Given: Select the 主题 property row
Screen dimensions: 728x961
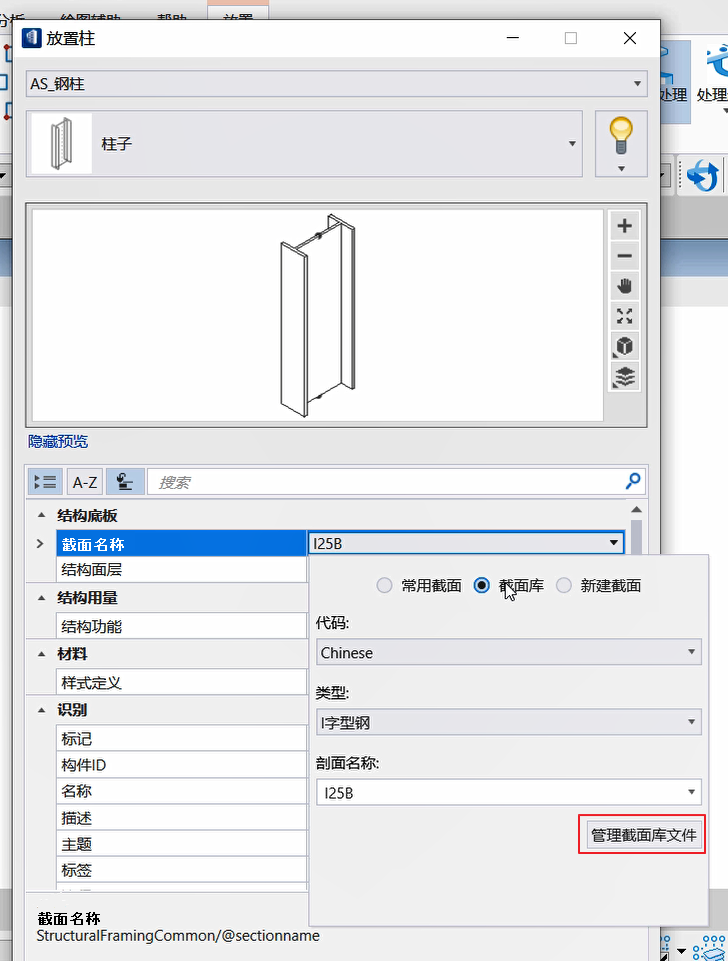Looking at the screenshot, I should 181,844.
